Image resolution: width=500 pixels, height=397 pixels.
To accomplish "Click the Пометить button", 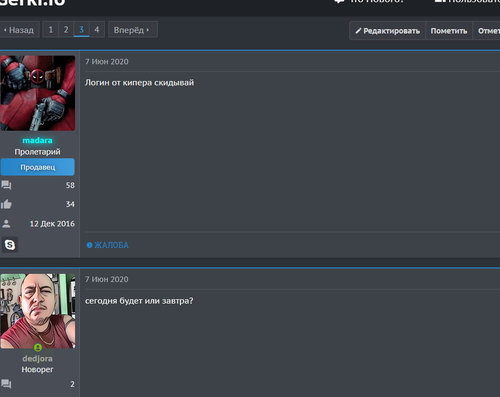I will click(449, 31).
